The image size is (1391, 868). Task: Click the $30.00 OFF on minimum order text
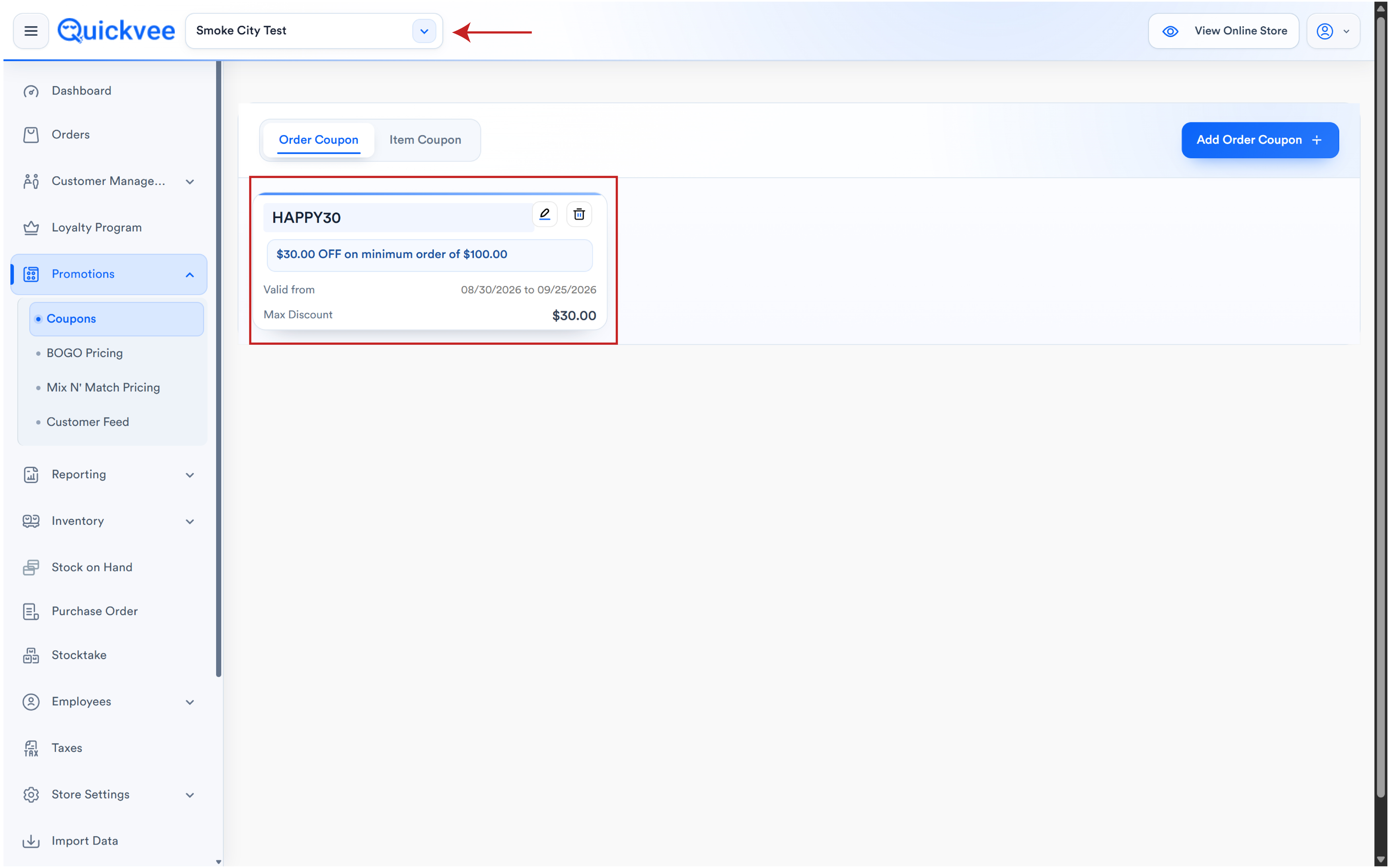click(392, 254)
